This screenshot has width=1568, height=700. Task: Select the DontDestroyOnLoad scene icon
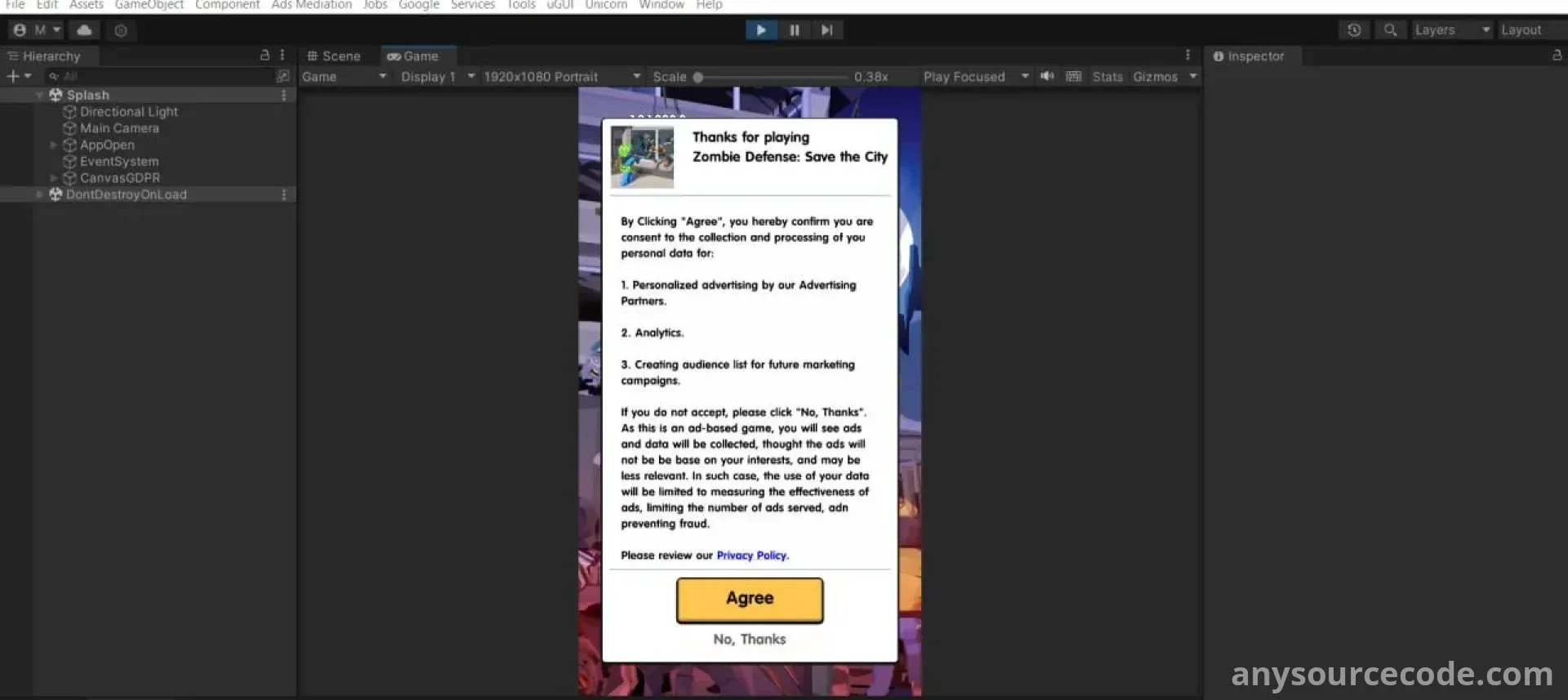point(56,195)
